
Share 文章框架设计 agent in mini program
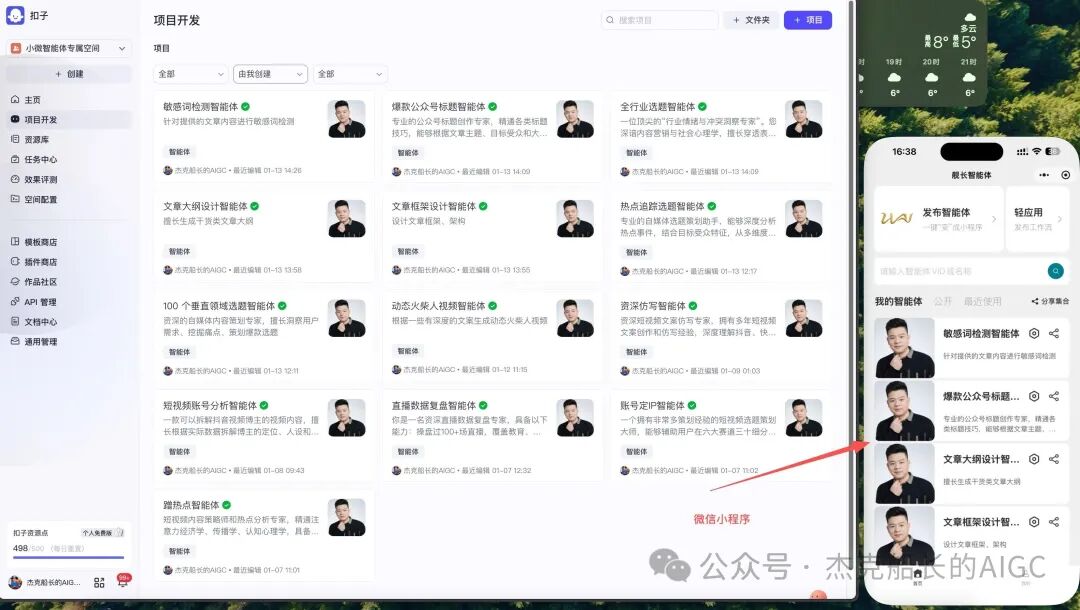click(1054, 522)
